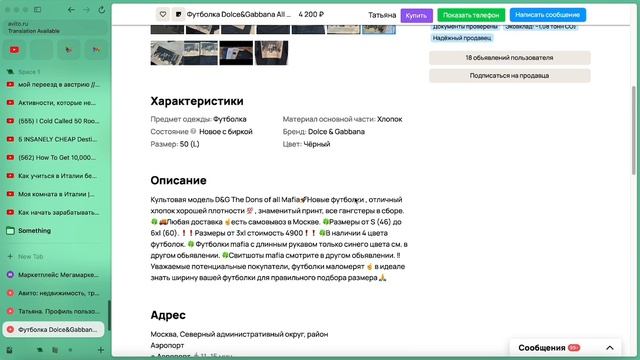The image size is (640, 360).
Task: Expand the Сообщения chat panel chevron
Action: click(x=610, y=348)
